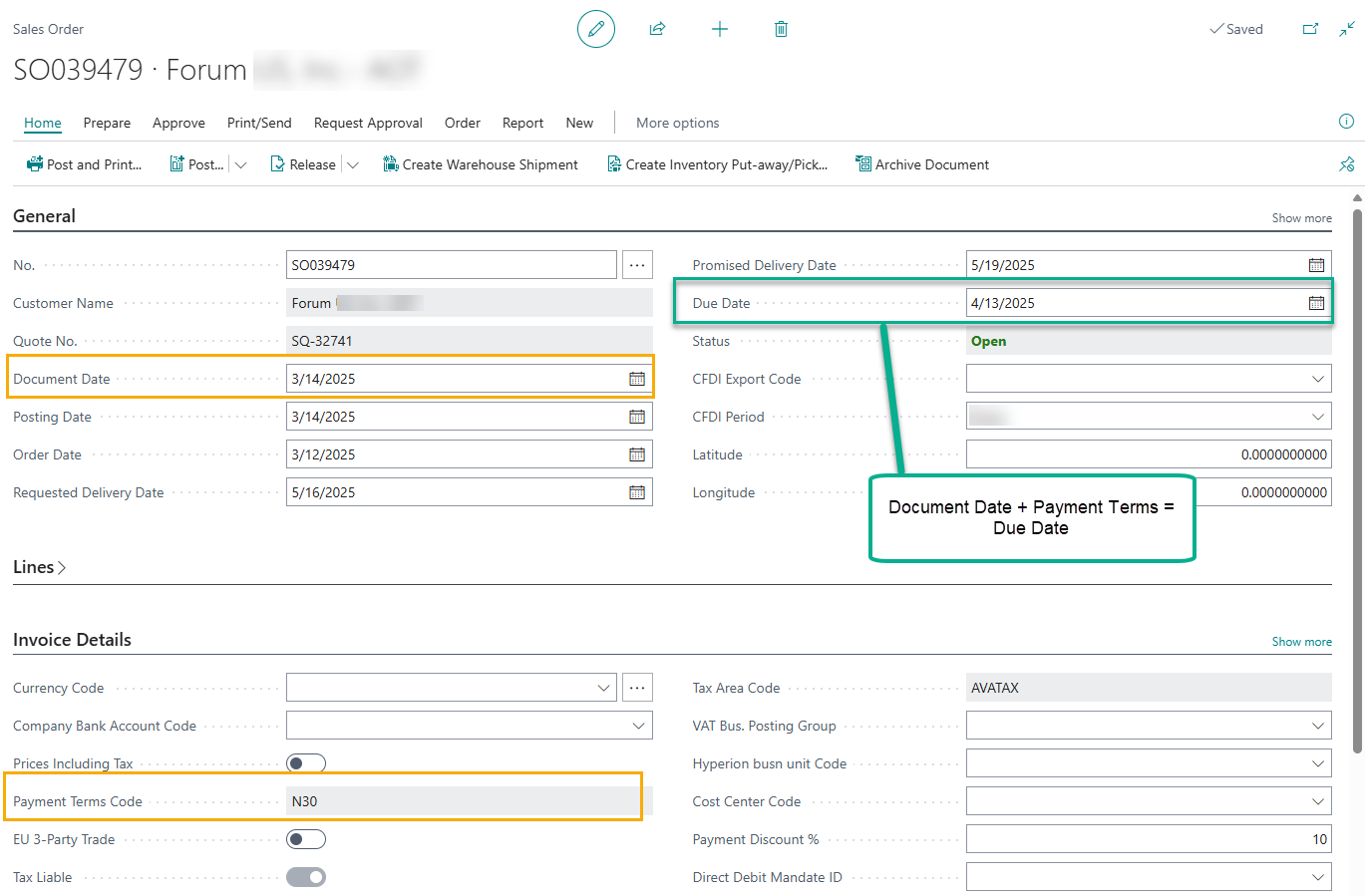Click the Quote No. value SQ-32741

pyautogui.click(x=322, y=341)
